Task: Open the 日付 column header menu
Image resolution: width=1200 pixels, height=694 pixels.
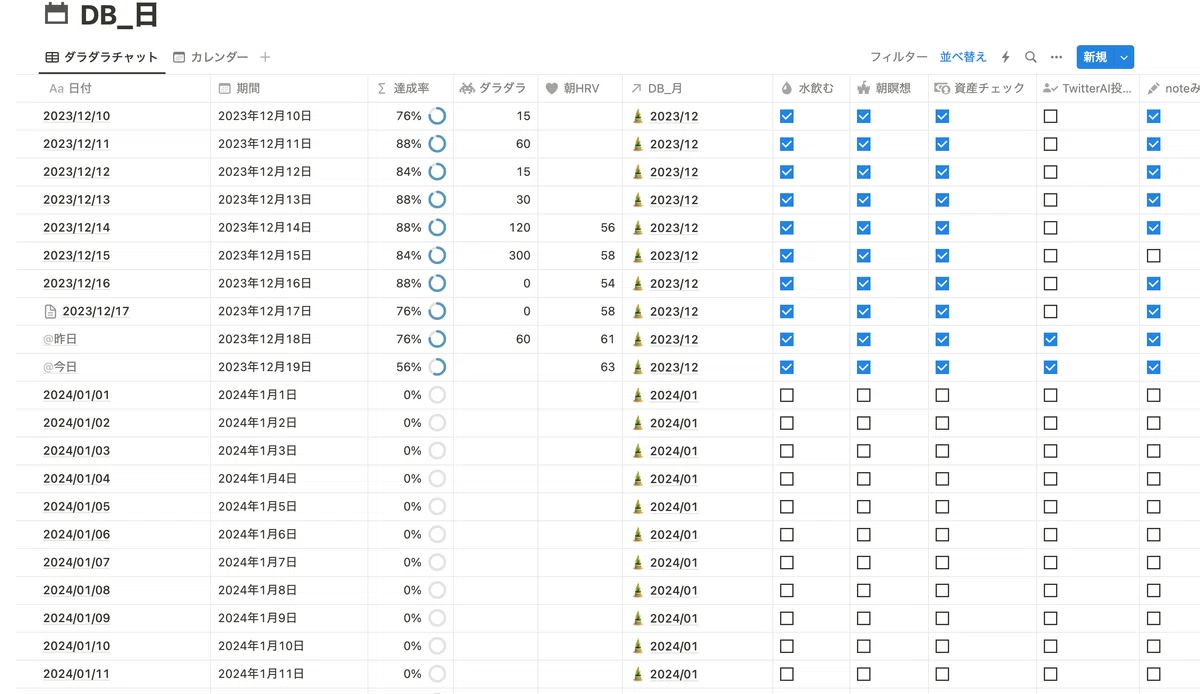Action: 125,88
